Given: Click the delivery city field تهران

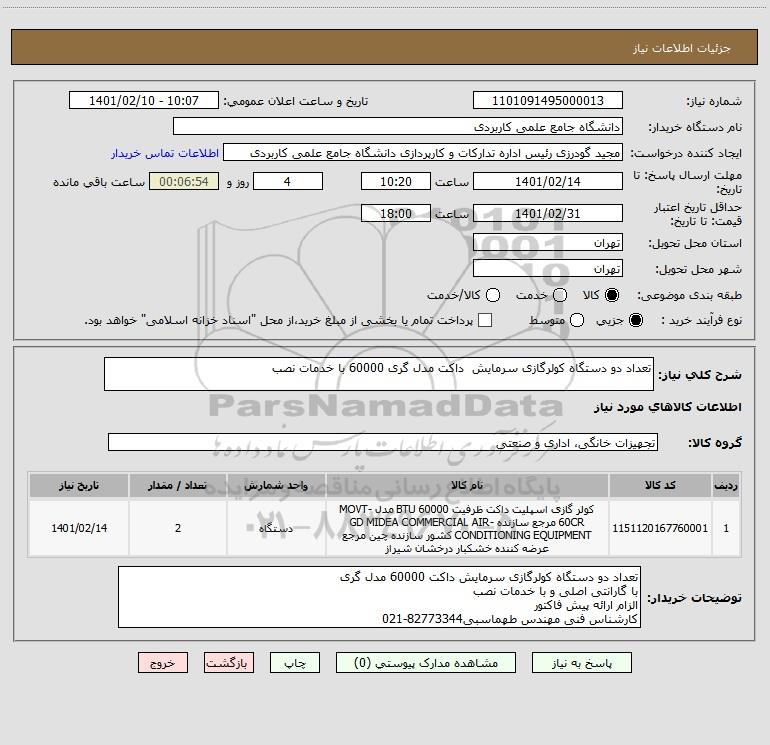Looking at the screenshot, I should point(548,269).
